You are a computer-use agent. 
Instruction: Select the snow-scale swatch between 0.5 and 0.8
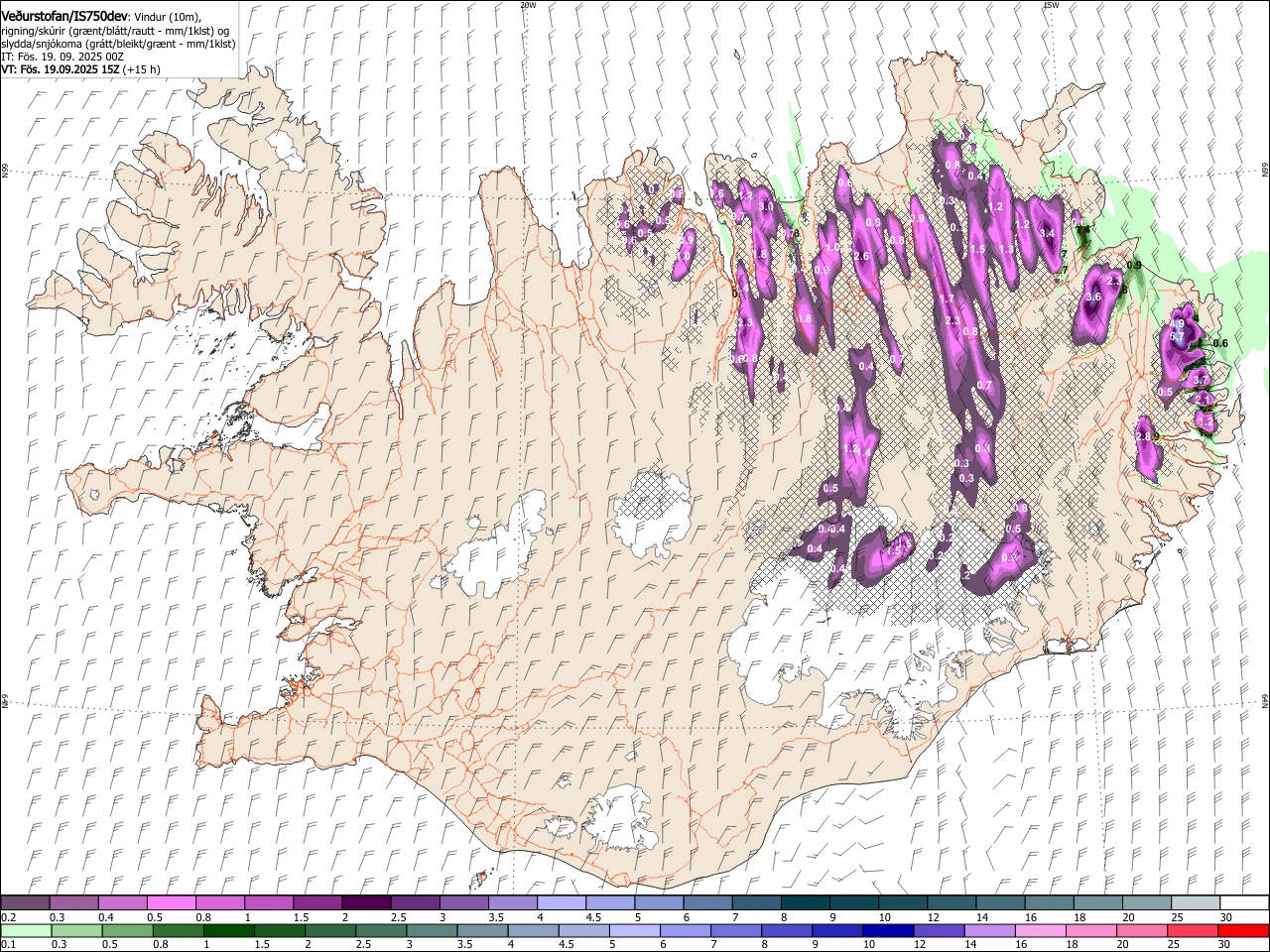click(x=171, y=903)
